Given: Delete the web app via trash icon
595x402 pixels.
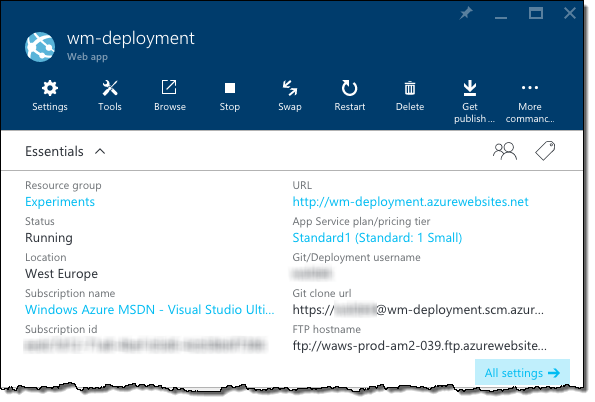Looking at the screenshot, I should [410, 96].
